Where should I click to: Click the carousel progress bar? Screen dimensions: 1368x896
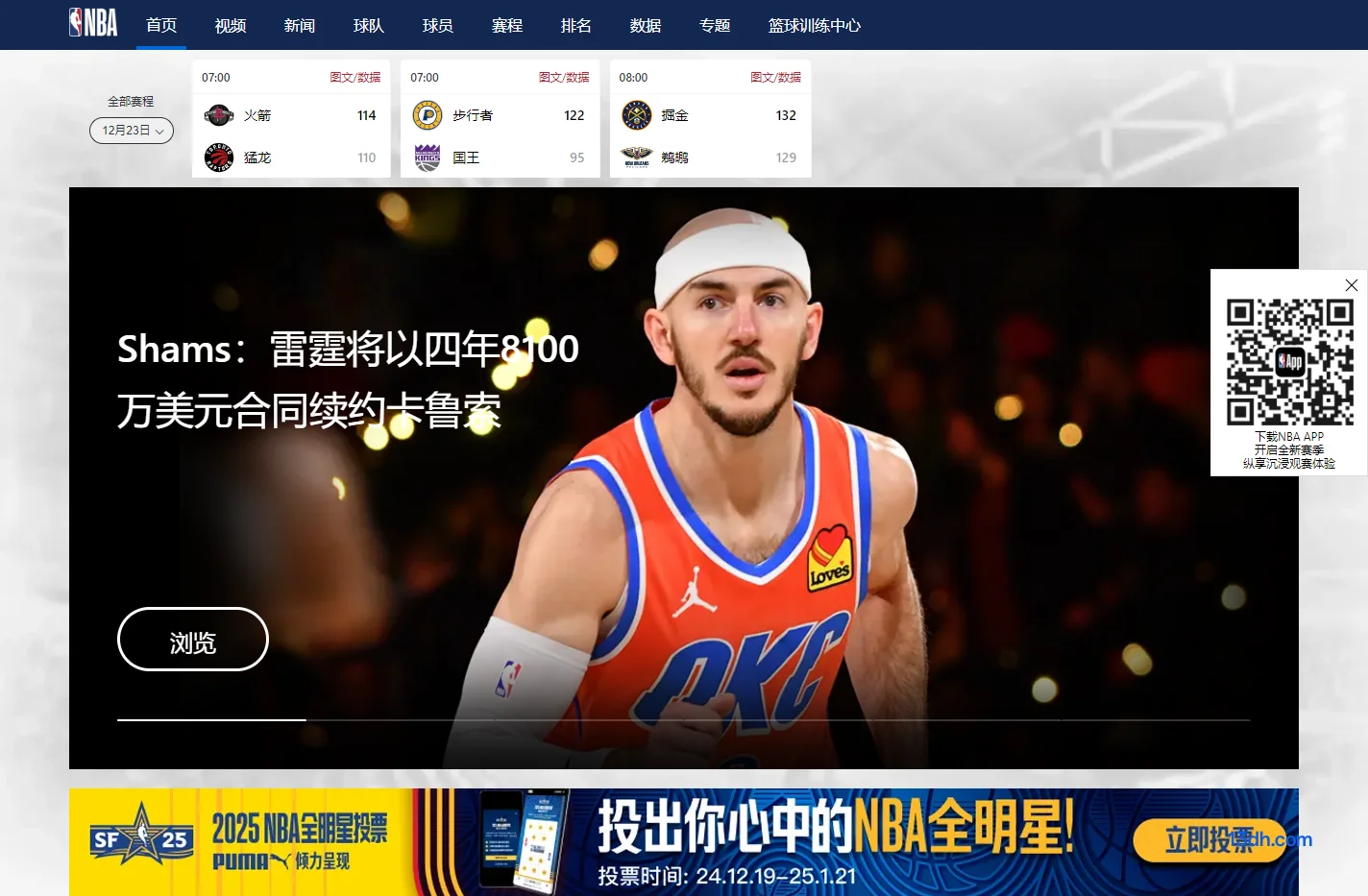pos(683,719)
